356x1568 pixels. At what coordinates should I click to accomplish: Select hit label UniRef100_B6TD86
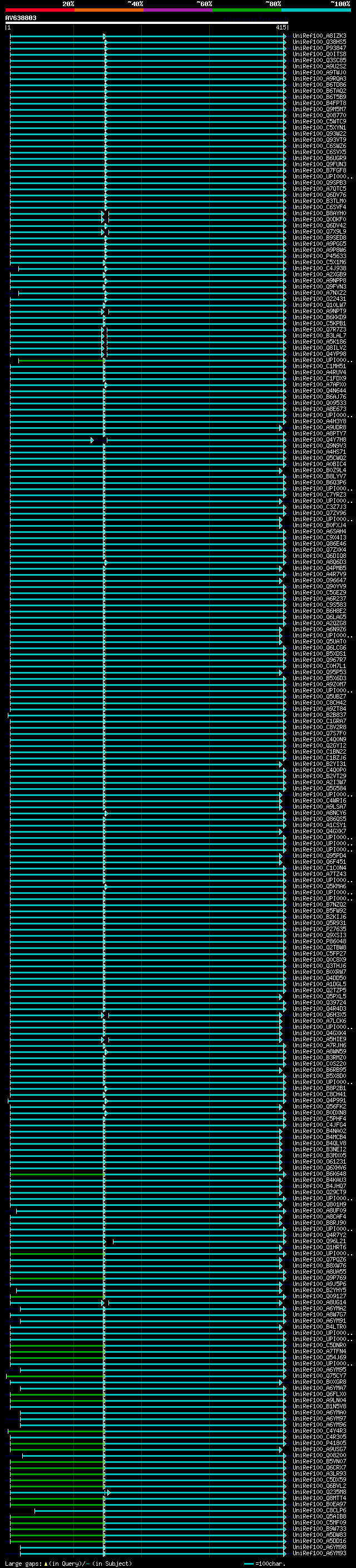point(319,85)
